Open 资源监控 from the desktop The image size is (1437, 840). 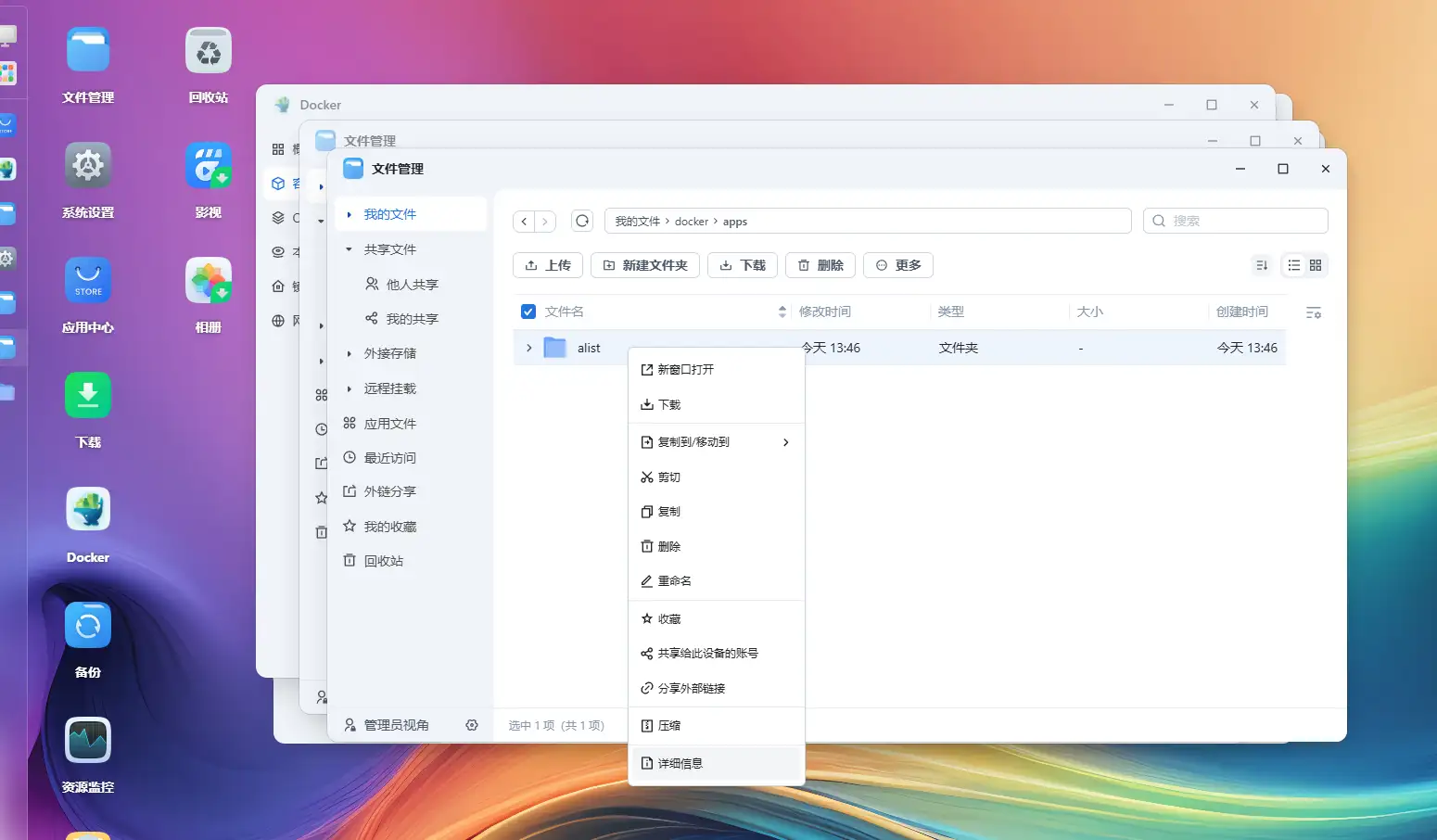[x=87, y=741]
